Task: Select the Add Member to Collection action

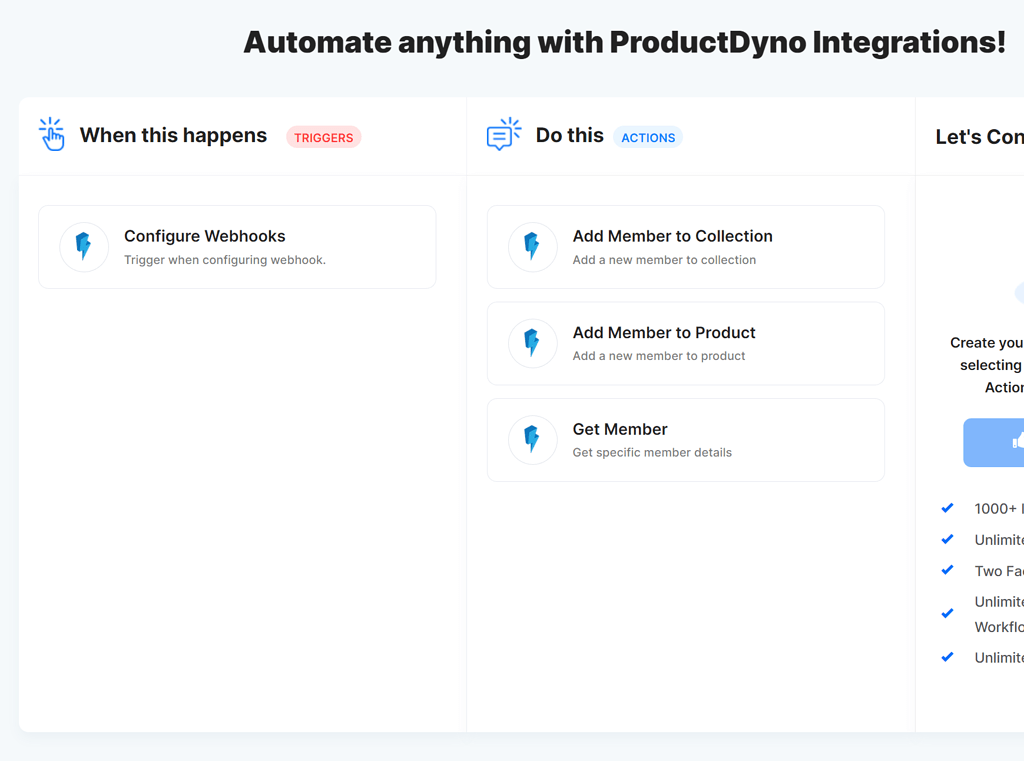Action: (x=685, y=247)
